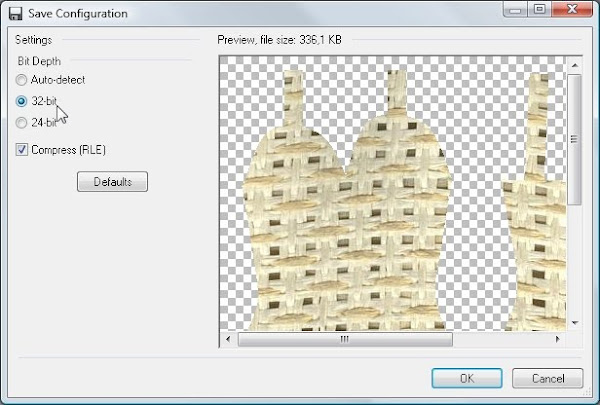Click the horizontal scrollbar thumb in preview
600x405 pixels.
coord(345,339)
